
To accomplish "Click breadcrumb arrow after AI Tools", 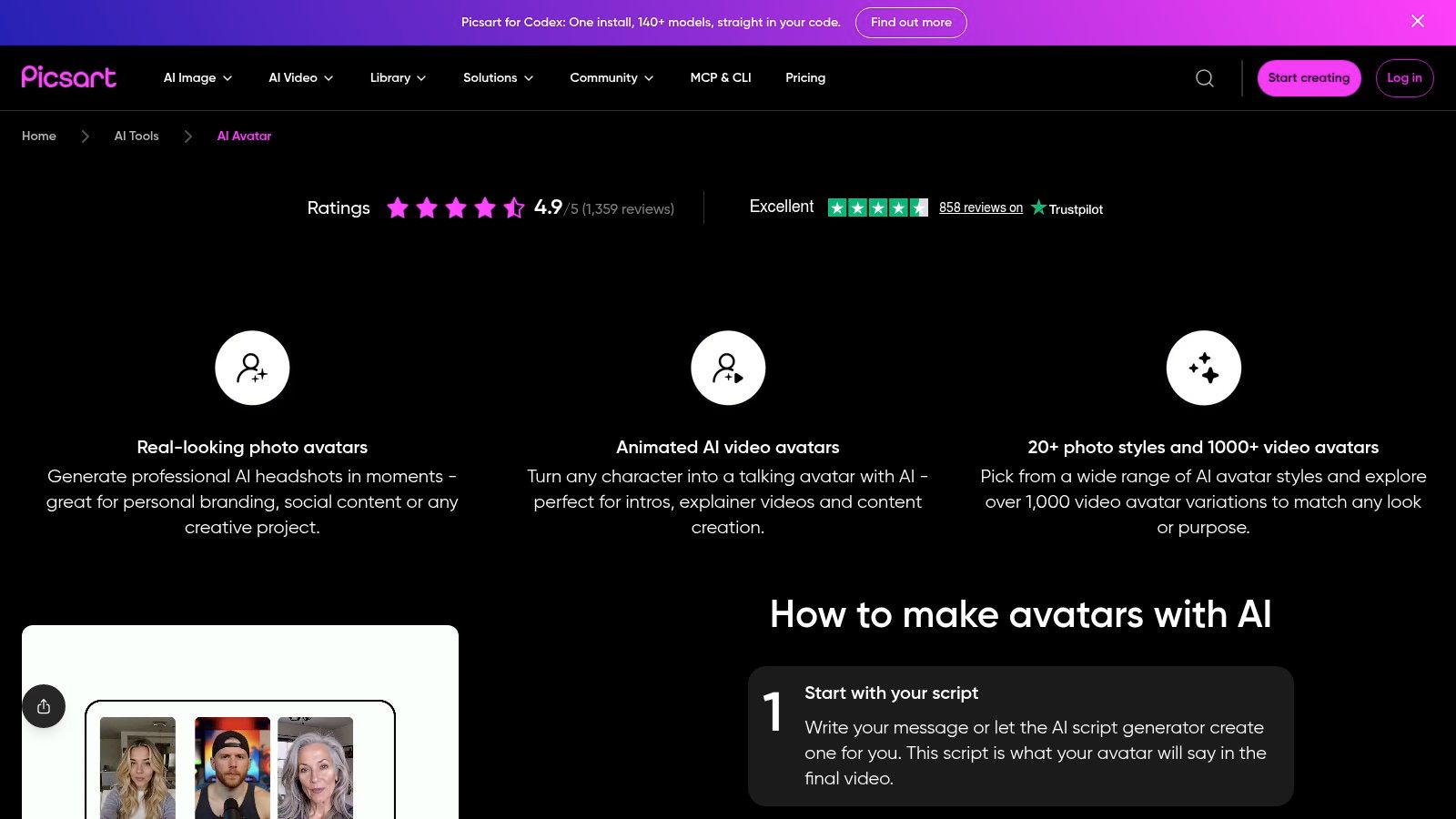I will pyautogui.click(x=188, y=136).
